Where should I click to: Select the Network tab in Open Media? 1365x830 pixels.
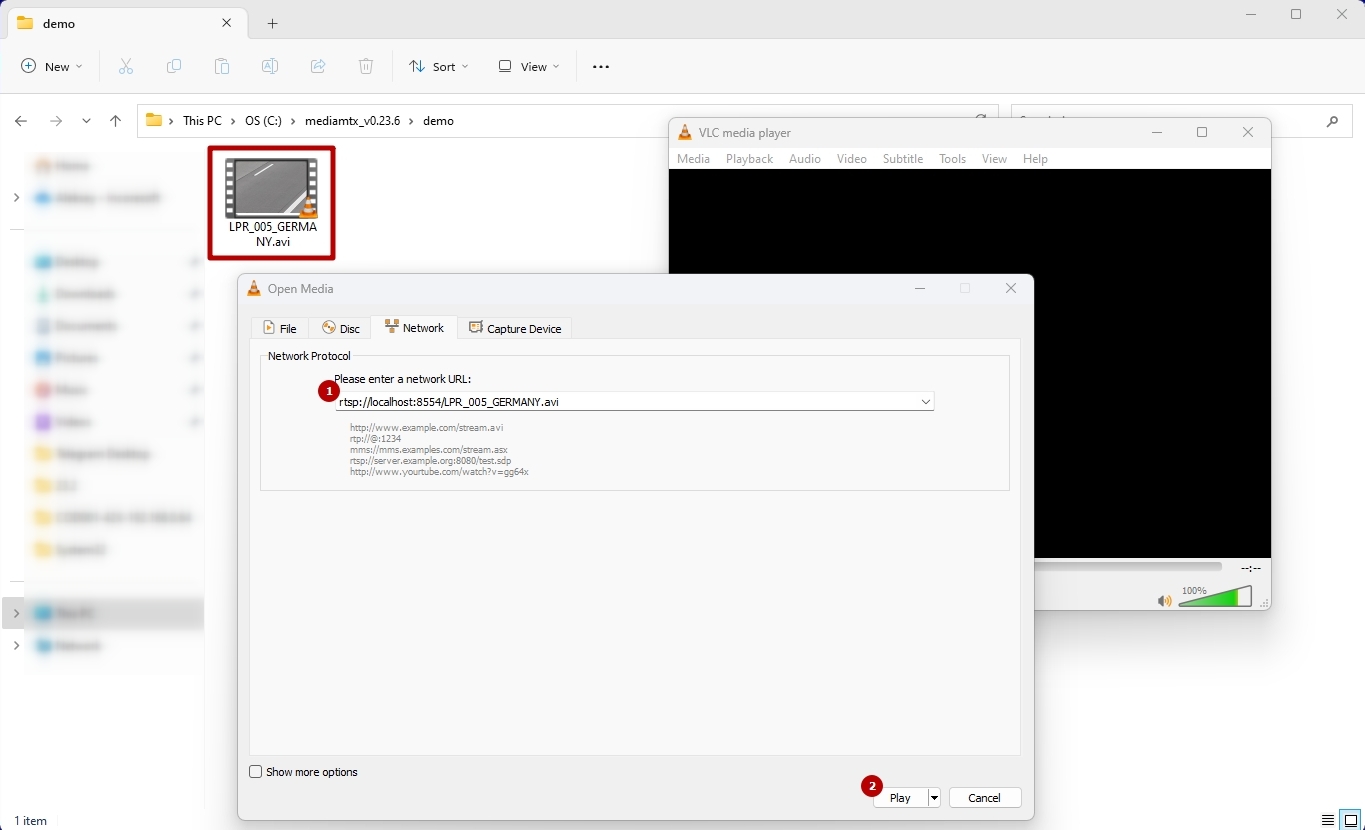pos(414,327)
